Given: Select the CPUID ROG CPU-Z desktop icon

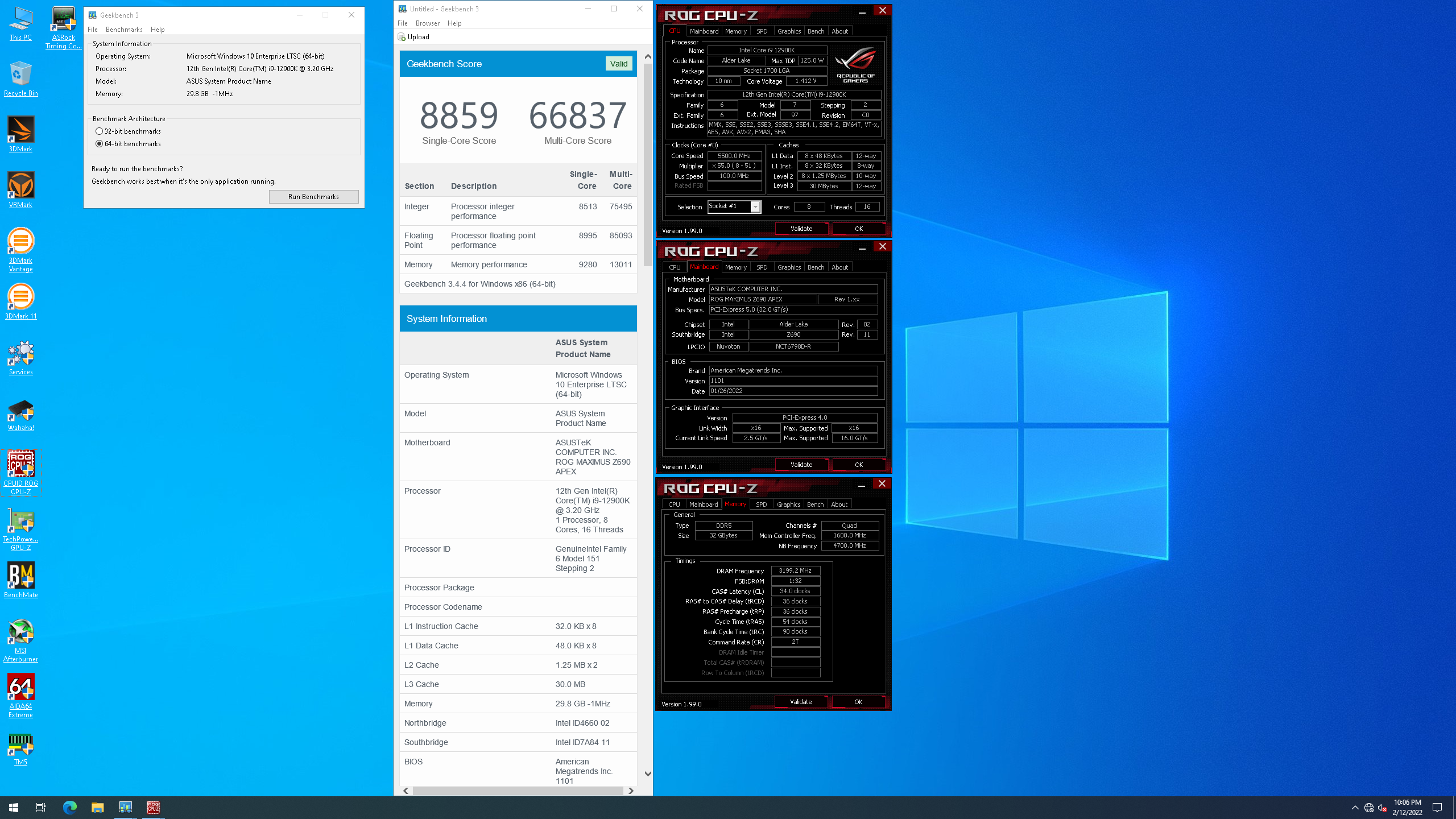Looking at the screenshot, I should coord(20,473).
